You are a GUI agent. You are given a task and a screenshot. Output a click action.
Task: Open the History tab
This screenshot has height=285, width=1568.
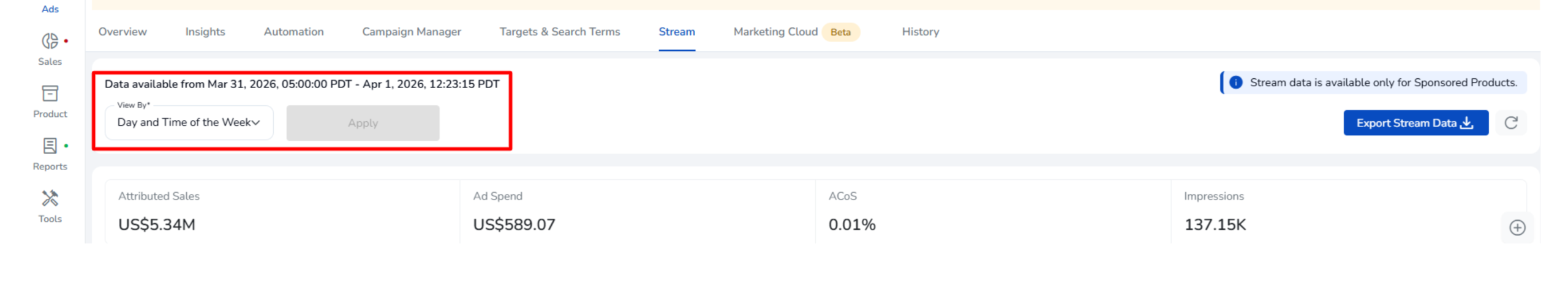(919, 32)
